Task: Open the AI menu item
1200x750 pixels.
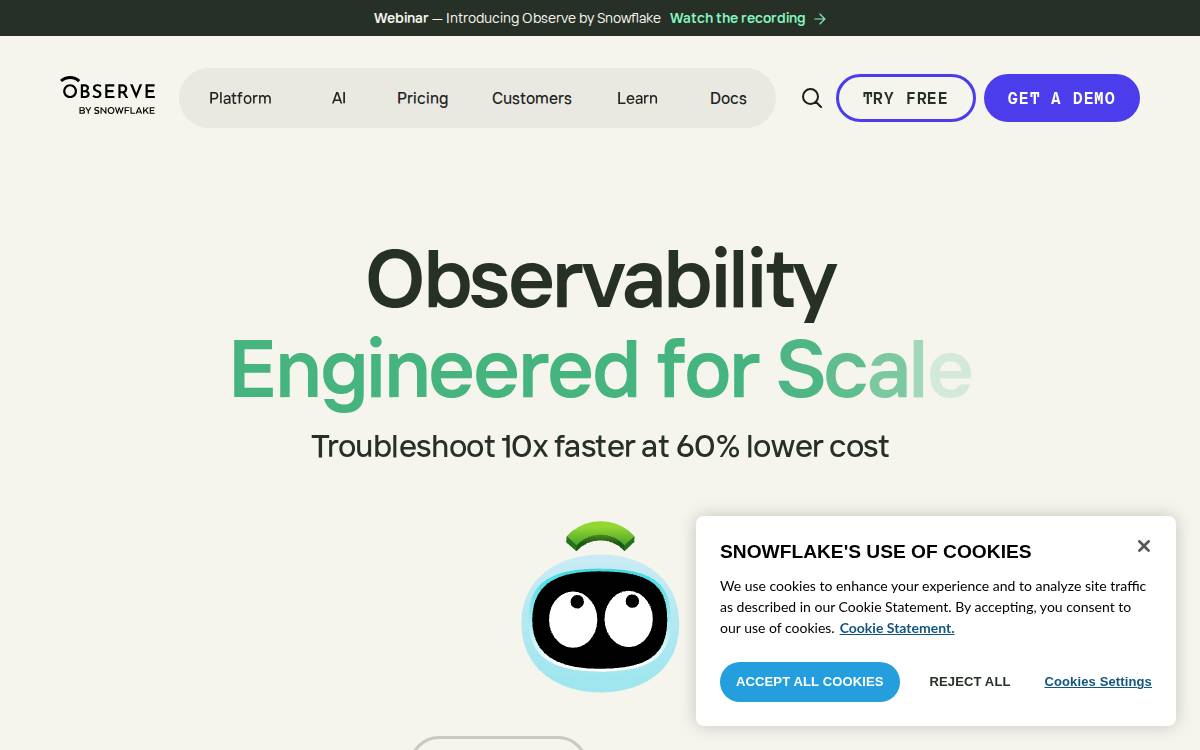Action: [339, 98]
